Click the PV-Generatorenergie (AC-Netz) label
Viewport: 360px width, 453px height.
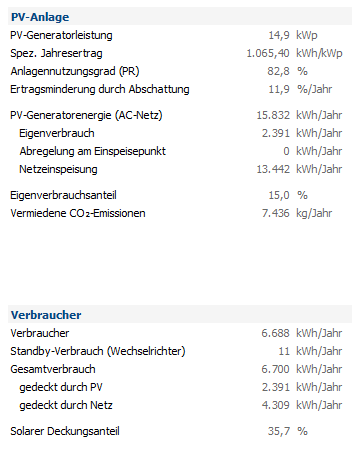[86, 115]
